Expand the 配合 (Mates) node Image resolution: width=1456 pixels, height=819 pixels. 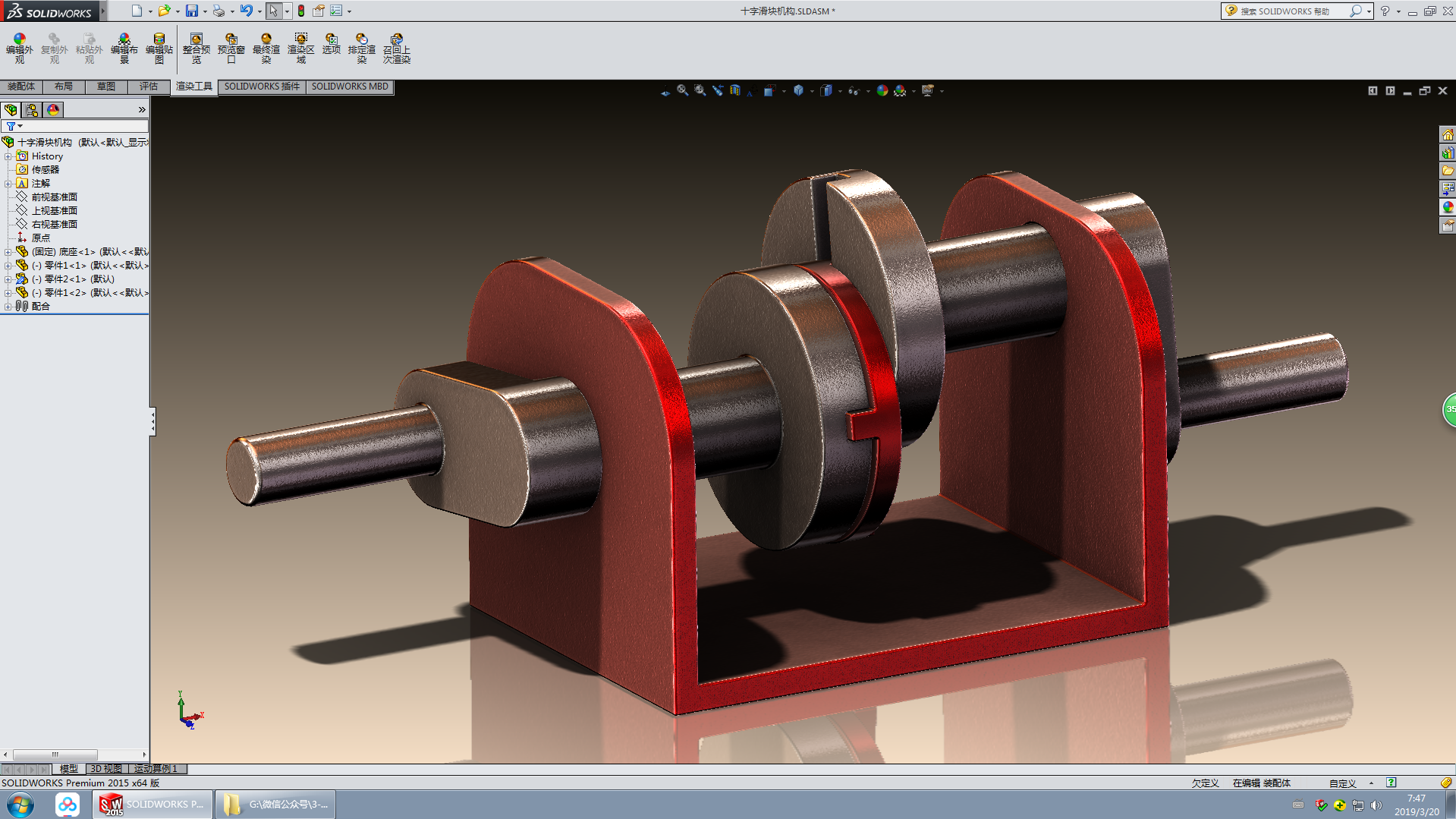click(x=8, y=307)
